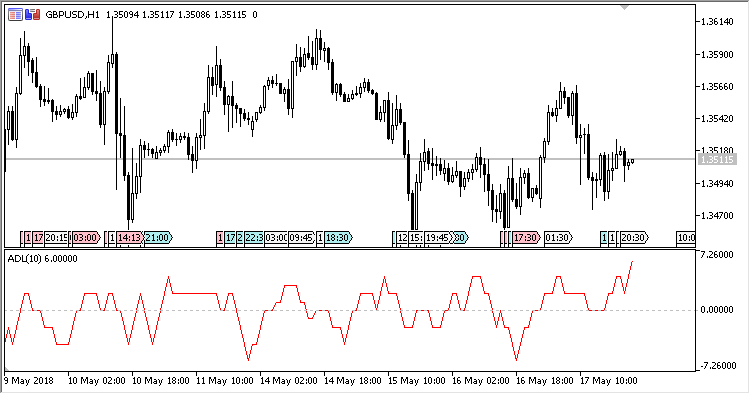Click the 1.34700 price scale label
Screen dimensions: 750x394
point(717,216)
